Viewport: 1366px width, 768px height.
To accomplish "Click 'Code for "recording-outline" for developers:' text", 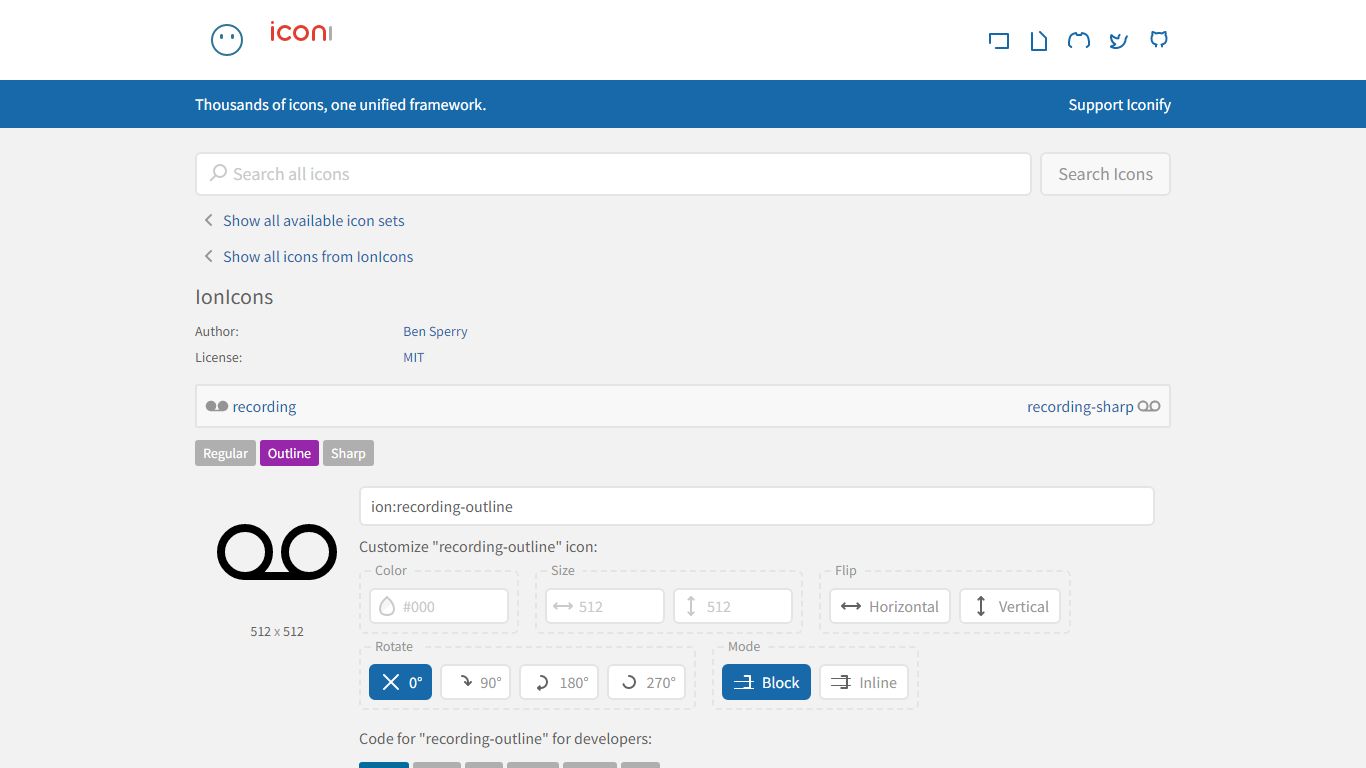I will tap(505, 738).
